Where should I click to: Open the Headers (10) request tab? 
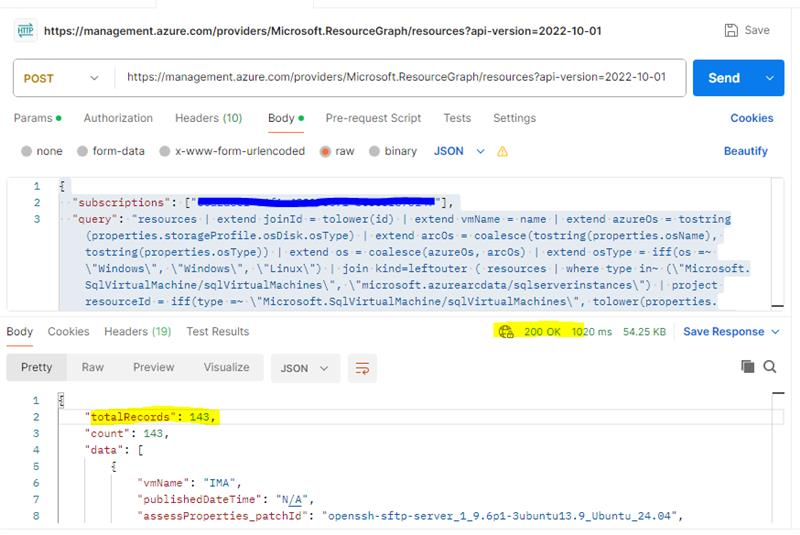click(209, 118)
